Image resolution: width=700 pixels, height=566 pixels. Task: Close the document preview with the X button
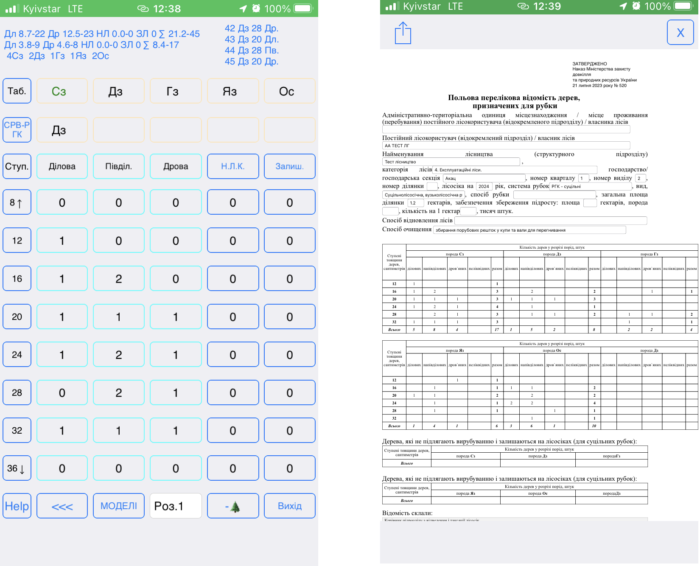pyautogui.click(x=680, y=34)
